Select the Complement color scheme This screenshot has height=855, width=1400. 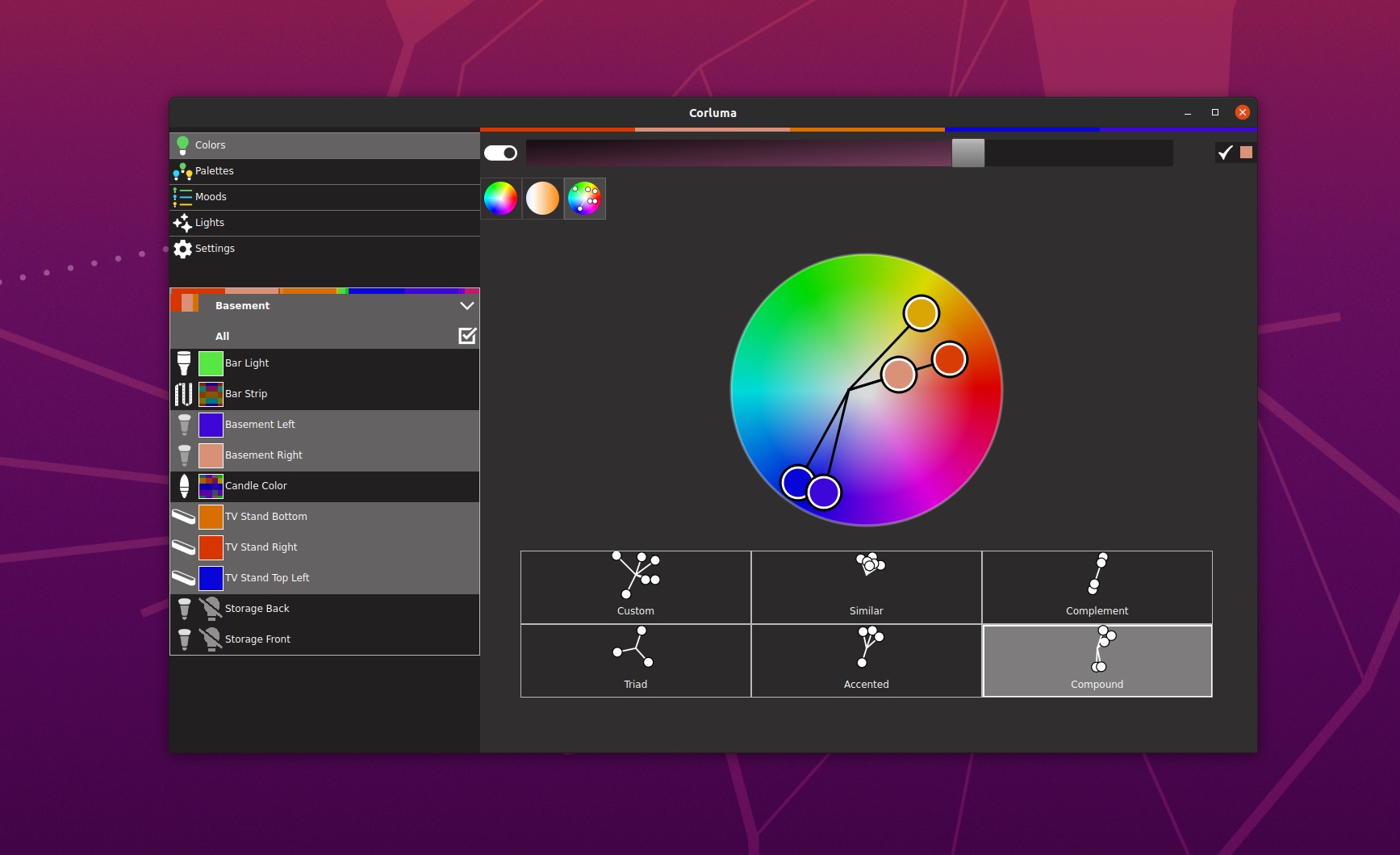(1097, 587)
